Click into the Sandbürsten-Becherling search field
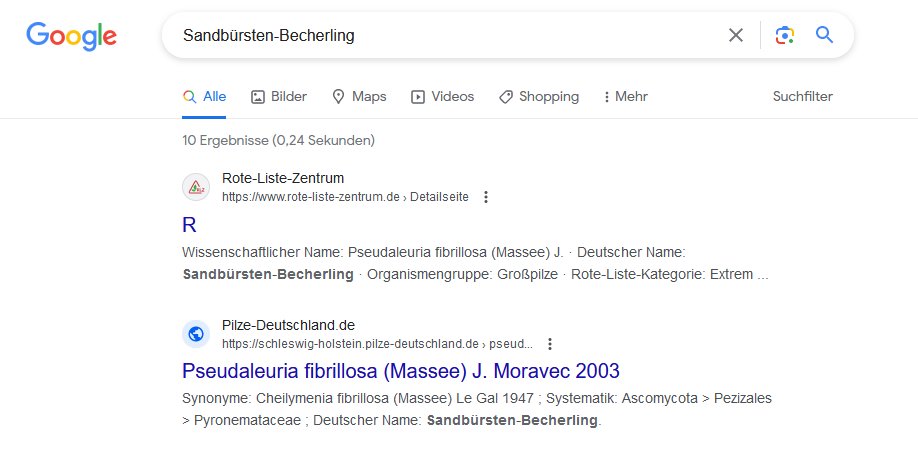The image size is (918, 456). tap(440, 36)
